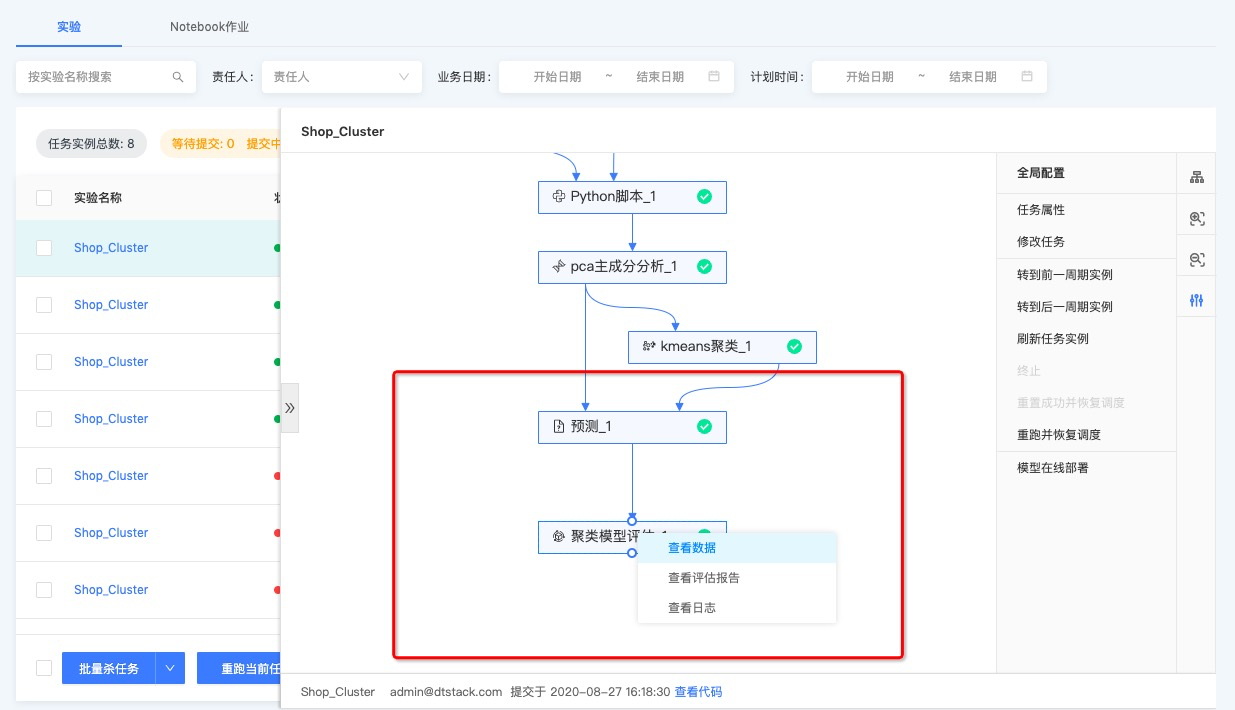Zoom out of the workflow canvas
This screenshot has width=1235, height=710.
pyautogui.click(x=1196, y=260)
